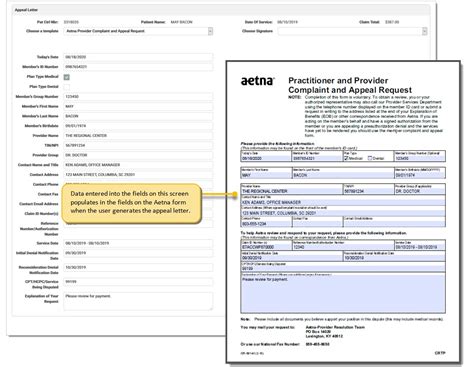
Task: Click the Member's Last Name field
Action: click(x=138, y=116)
